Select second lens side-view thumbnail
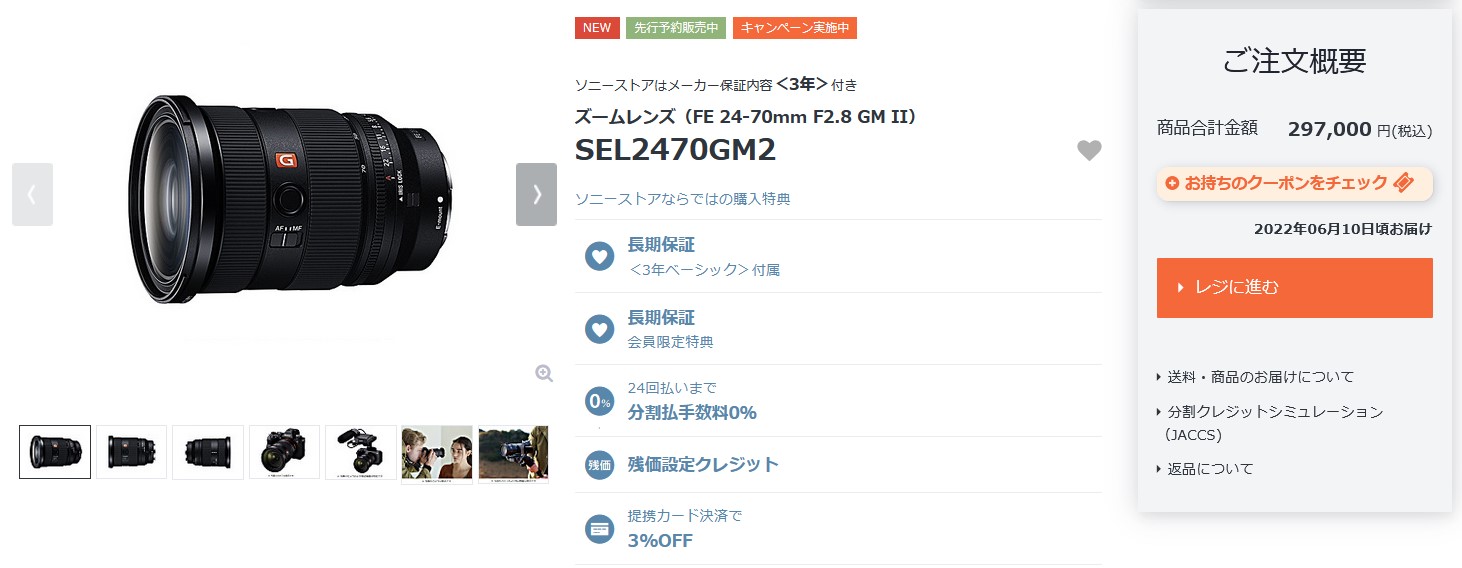The image size is (1462, 568). coord(131,452)
